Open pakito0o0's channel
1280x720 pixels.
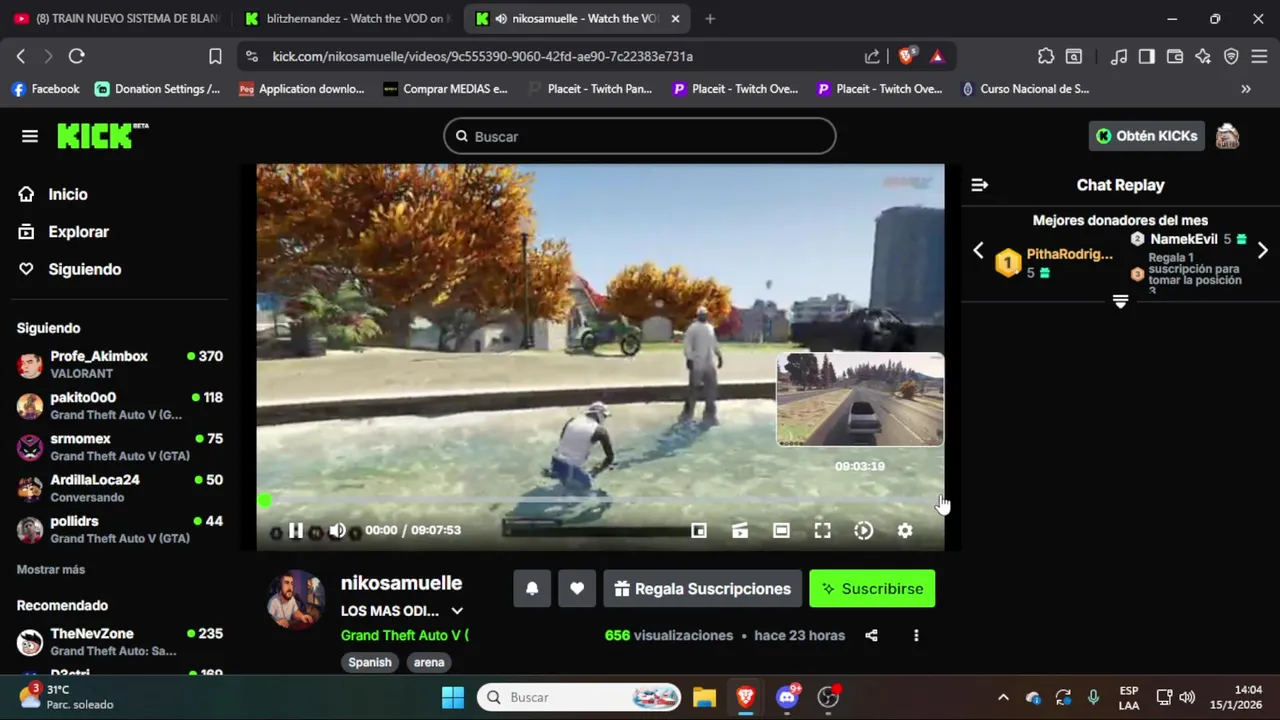click(x=120, y=405)
